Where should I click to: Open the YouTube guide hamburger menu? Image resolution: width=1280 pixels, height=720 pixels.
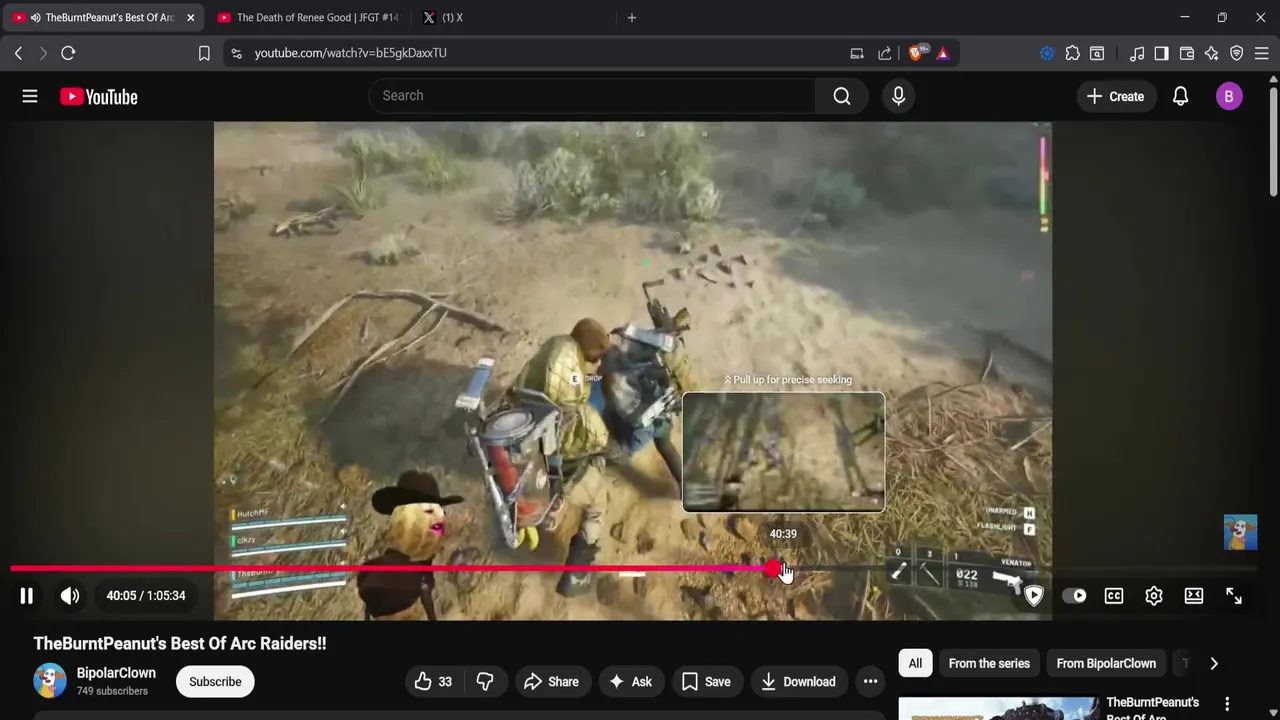[30, 96]
